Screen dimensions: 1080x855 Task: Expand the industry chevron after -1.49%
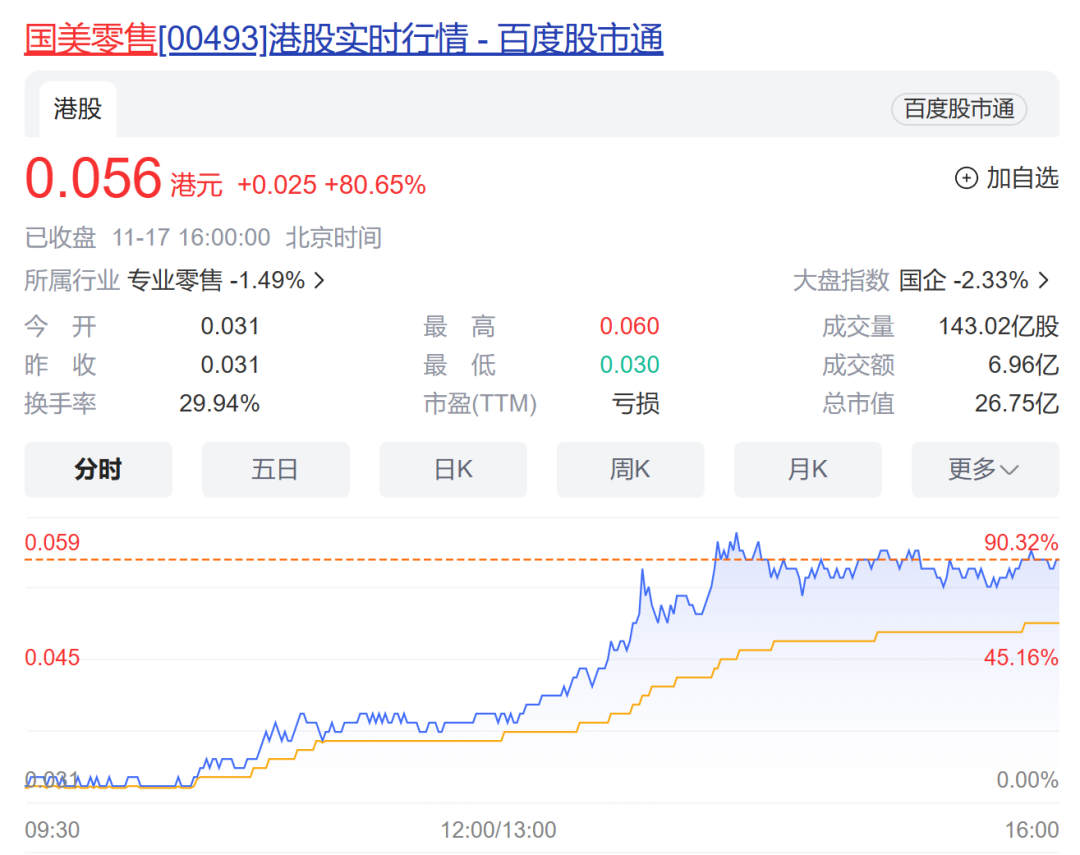coord(319,280)
